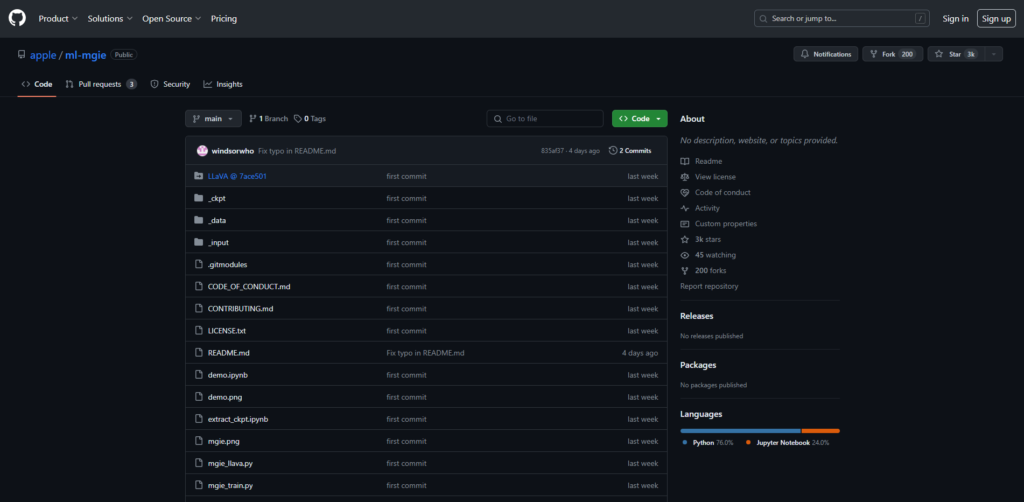
Task: Open the Insights tab
Action: (x=223, y=84)
